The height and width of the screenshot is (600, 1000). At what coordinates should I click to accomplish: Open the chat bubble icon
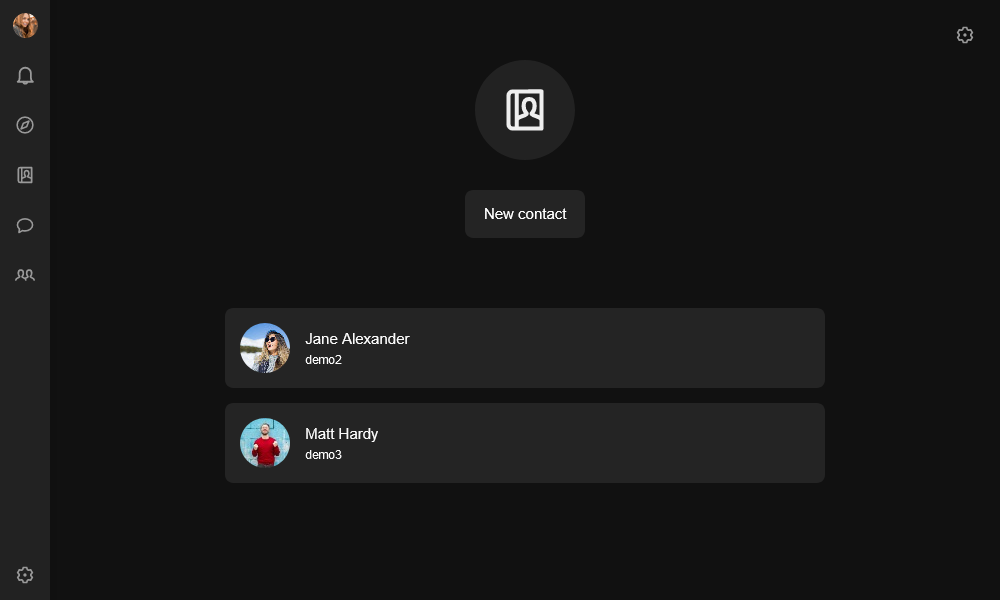[x=25, y=225]
